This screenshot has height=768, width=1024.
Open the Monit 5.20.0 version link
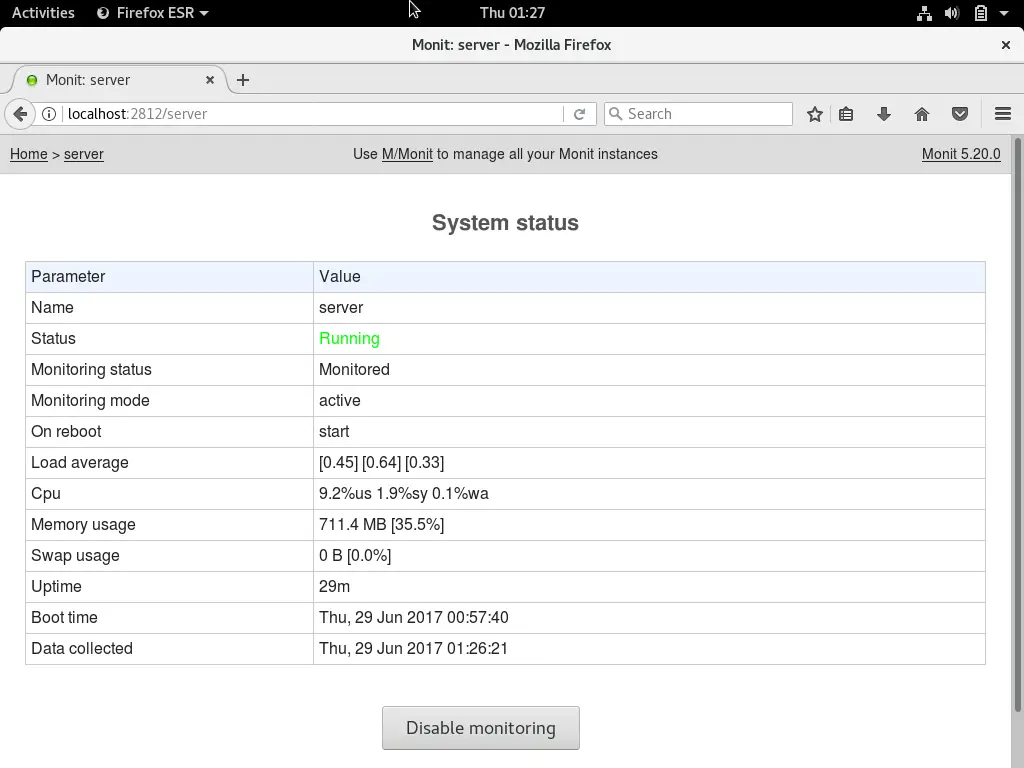pyautogui.click(x=960, y=154)
